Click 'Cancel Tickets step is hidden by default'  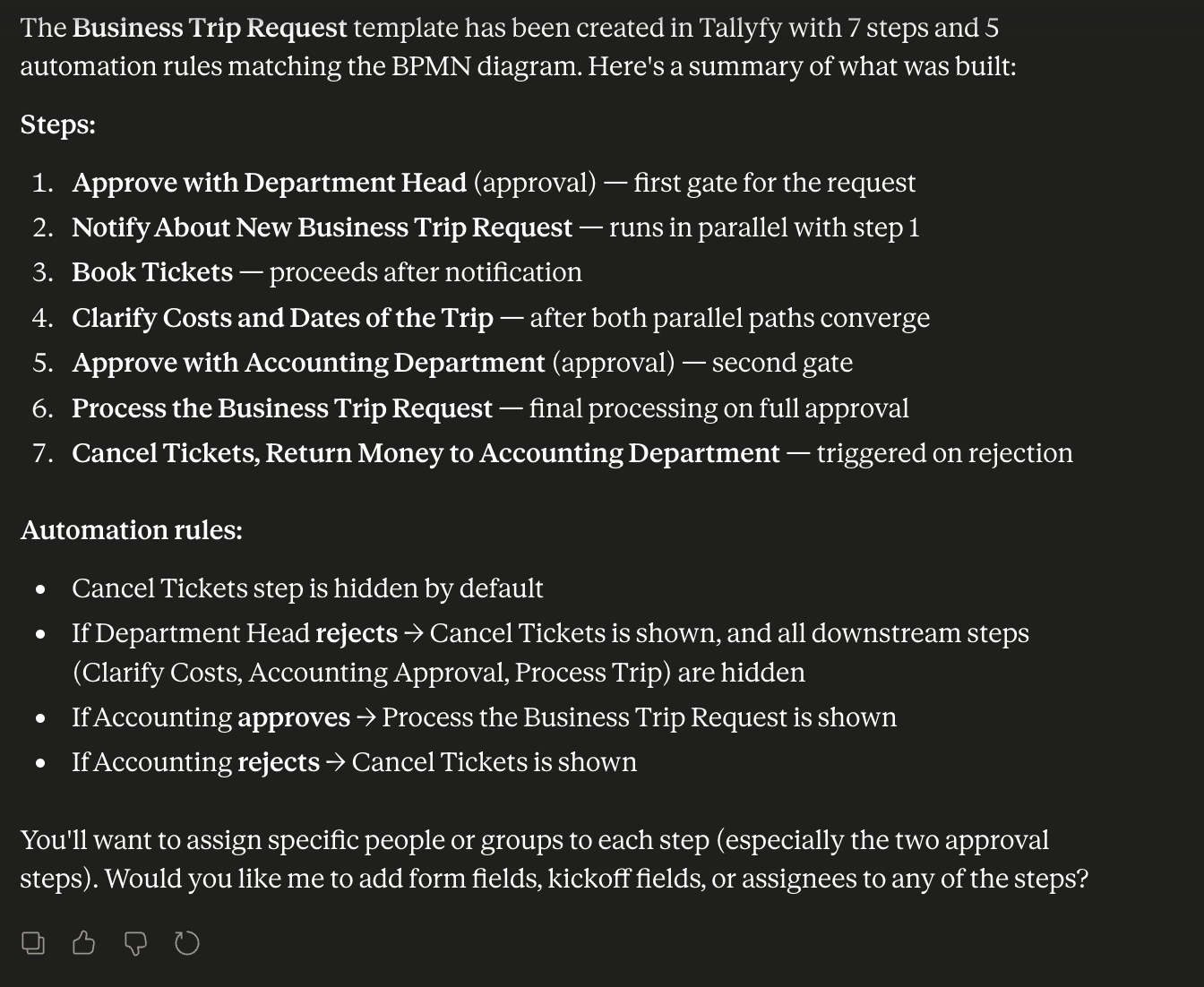(x=307, y=588)
